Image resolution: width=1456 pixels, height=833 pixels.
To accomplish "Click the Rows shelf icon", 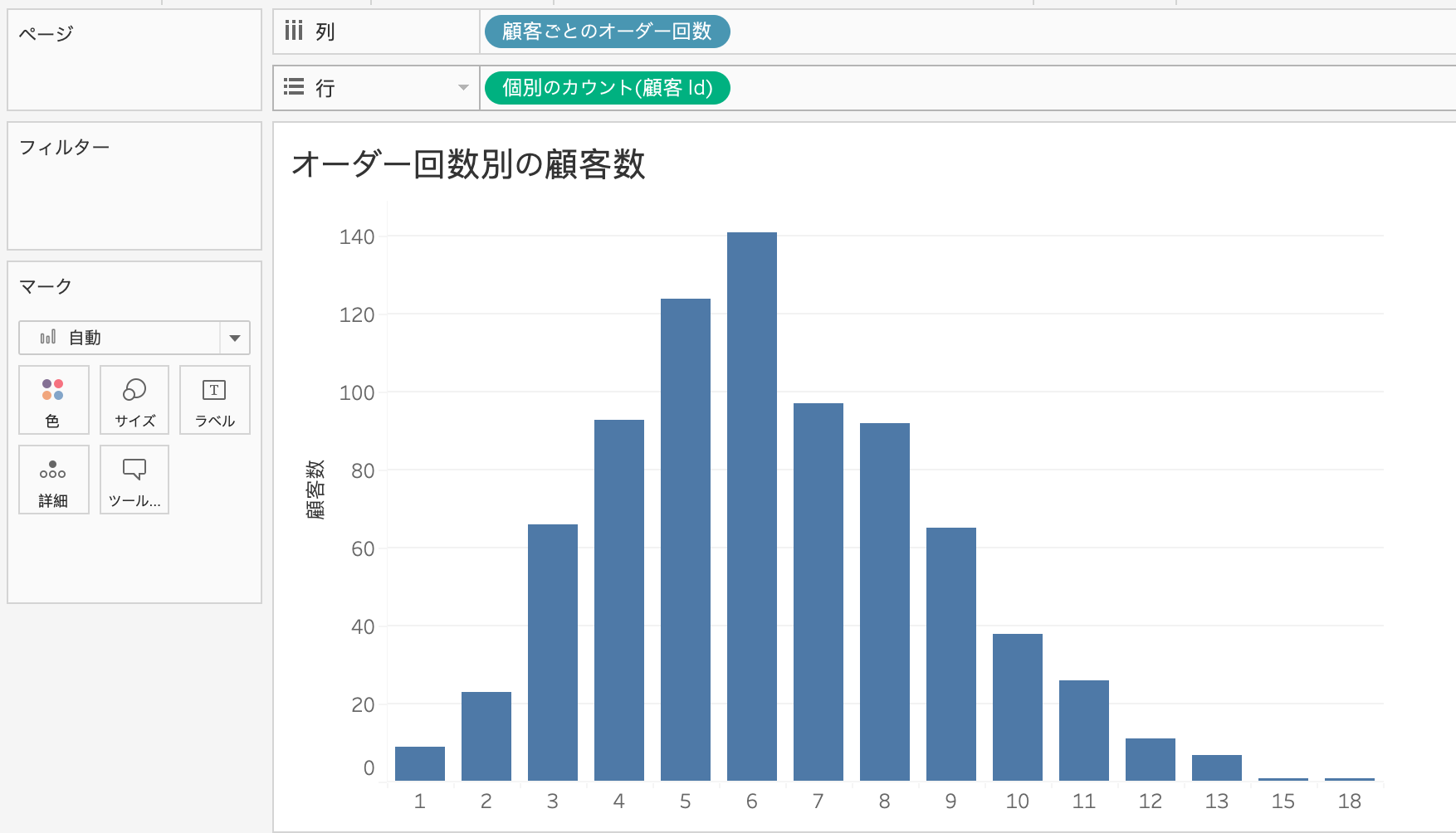I will tap(294, 87).
